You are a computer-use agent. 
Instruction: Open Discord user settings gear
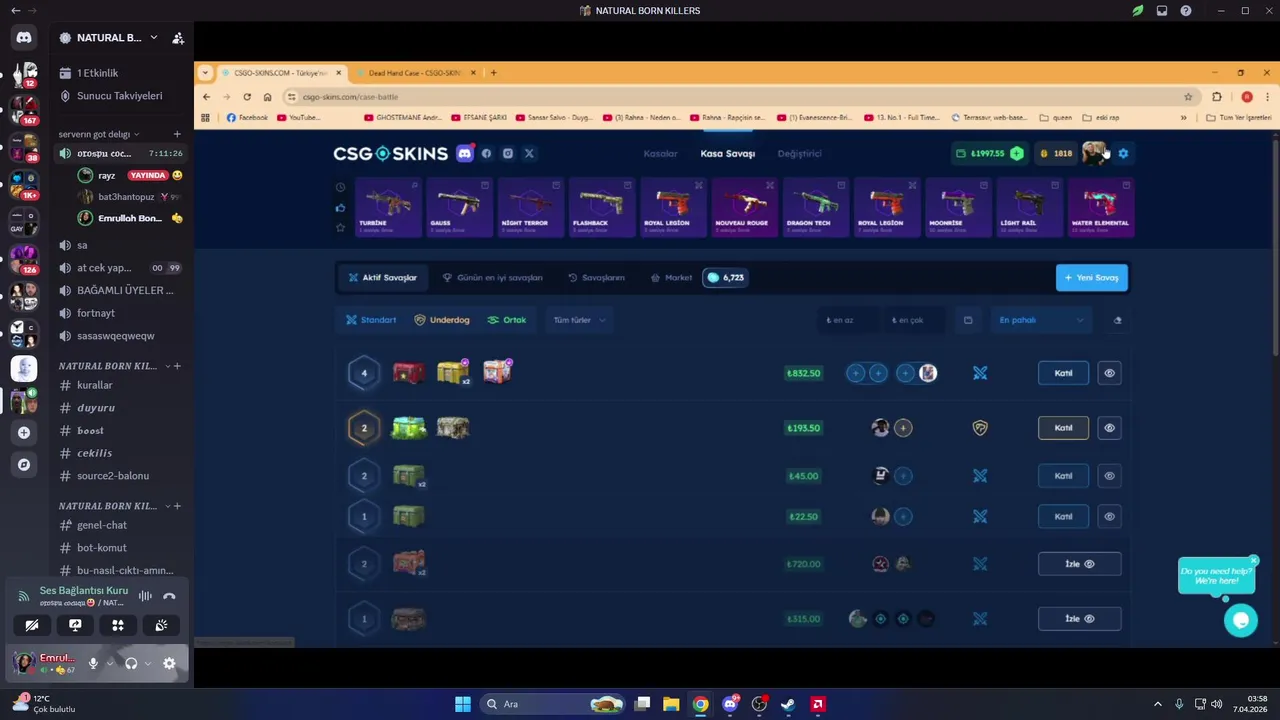tap(169, 663)
